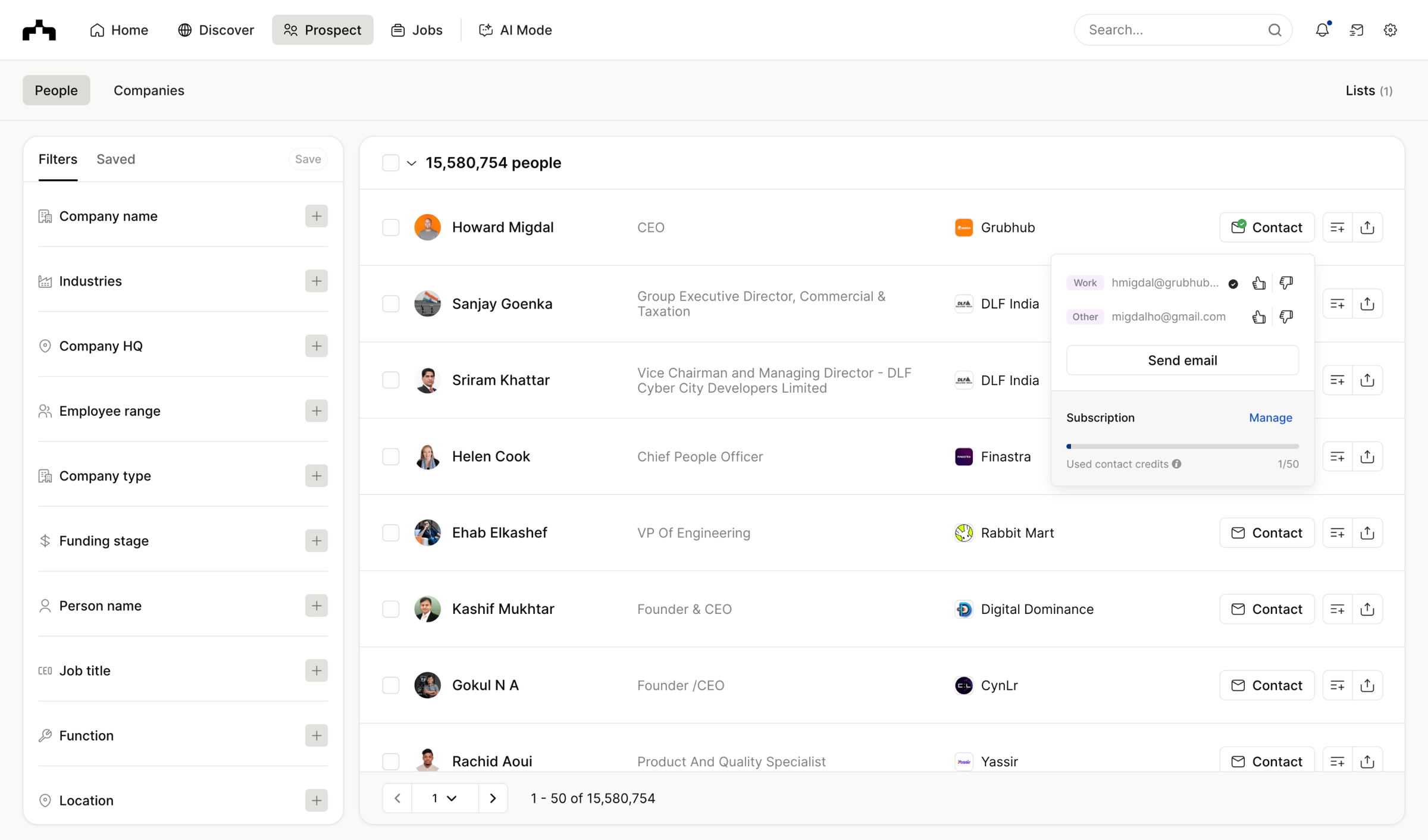Open the notifications bell icon
The image size is (1428, 840).
pos(1322,30)
